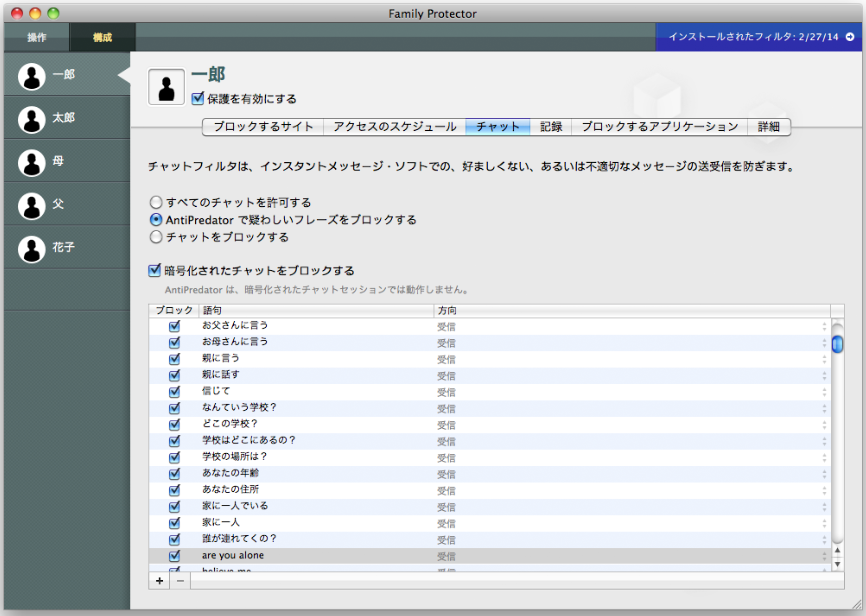Click the arrow icon beside installed filter date
Viewport: 866px width, 616px height.
[850, 36]
